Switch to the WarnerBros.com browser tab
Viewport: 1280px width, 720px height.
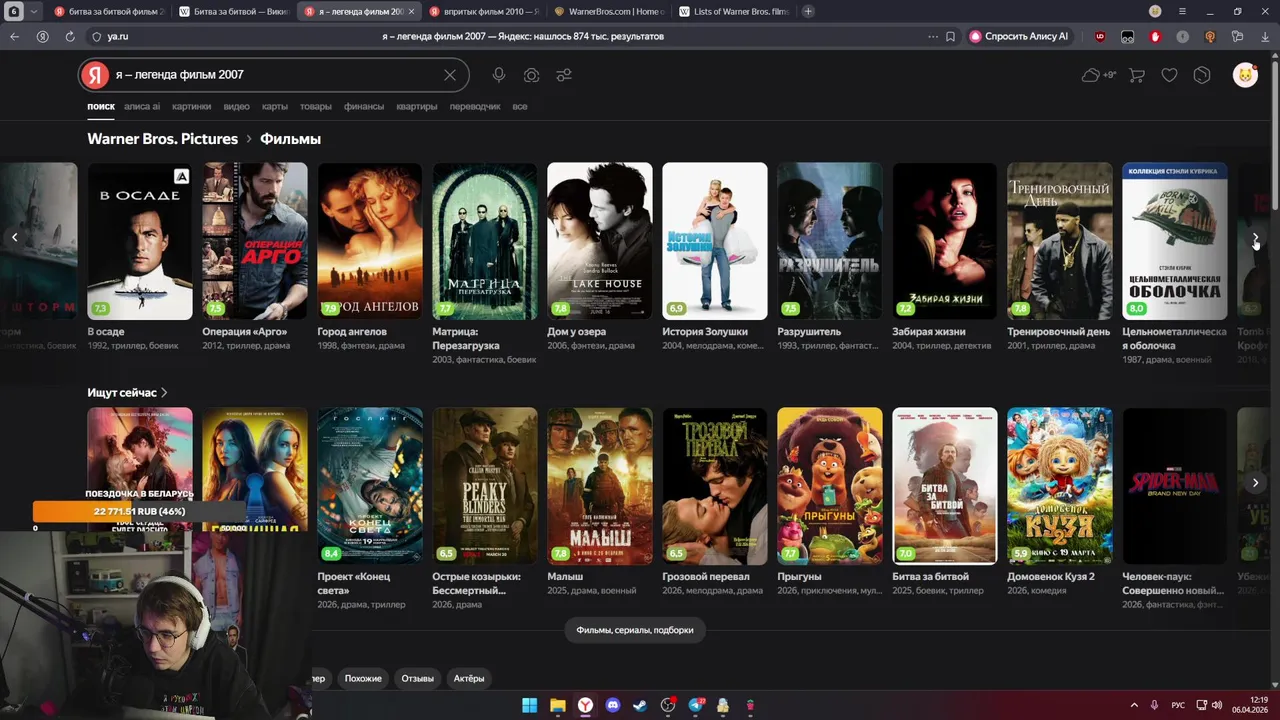click(x=608, y=11)
